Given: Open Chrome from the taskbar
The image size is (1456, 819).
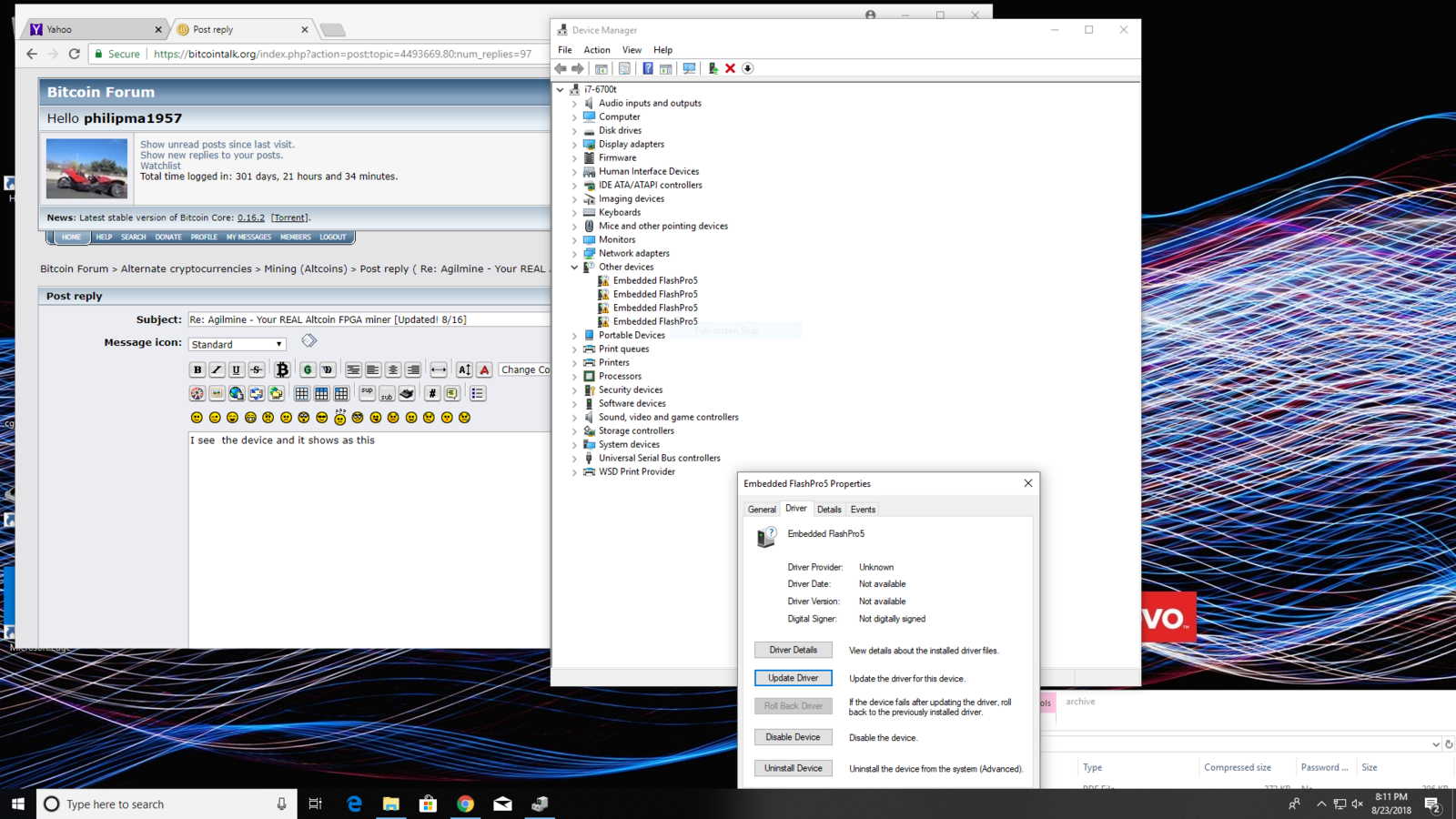Looking at the screenshot, I should (x=465, y=804).
